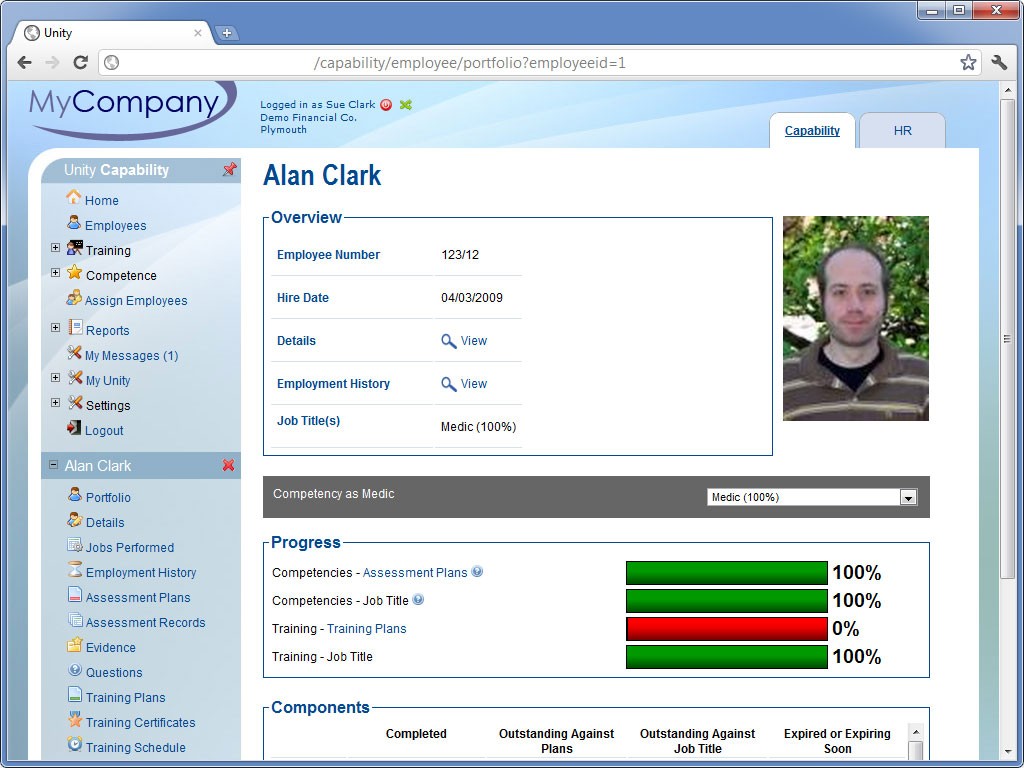Screen dimensions: 1024x768
Task: Click help icon next to Assessment Plans
Action: 477,571
